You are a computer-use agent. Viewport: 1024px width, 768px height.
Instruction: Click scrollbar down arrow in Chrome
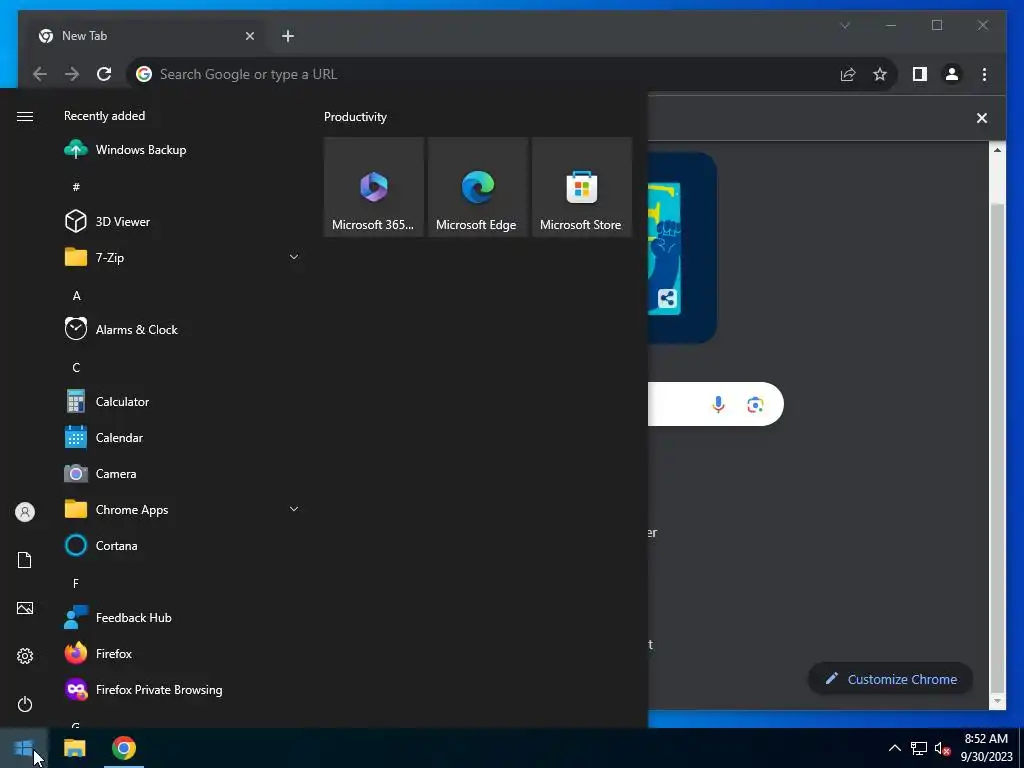[997, 701]
